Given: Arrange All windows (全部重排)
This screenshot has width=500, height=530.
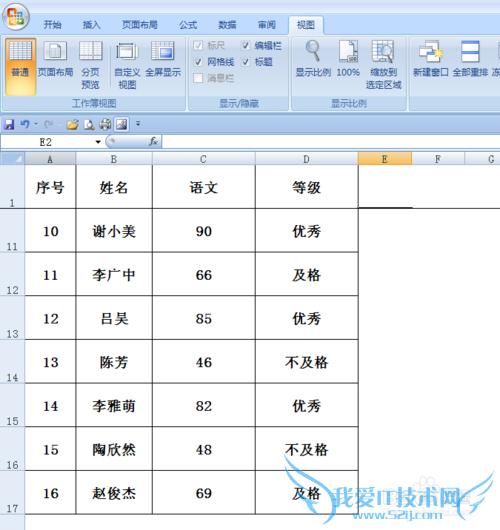Looking at the screenshot, I should [470, 59].
